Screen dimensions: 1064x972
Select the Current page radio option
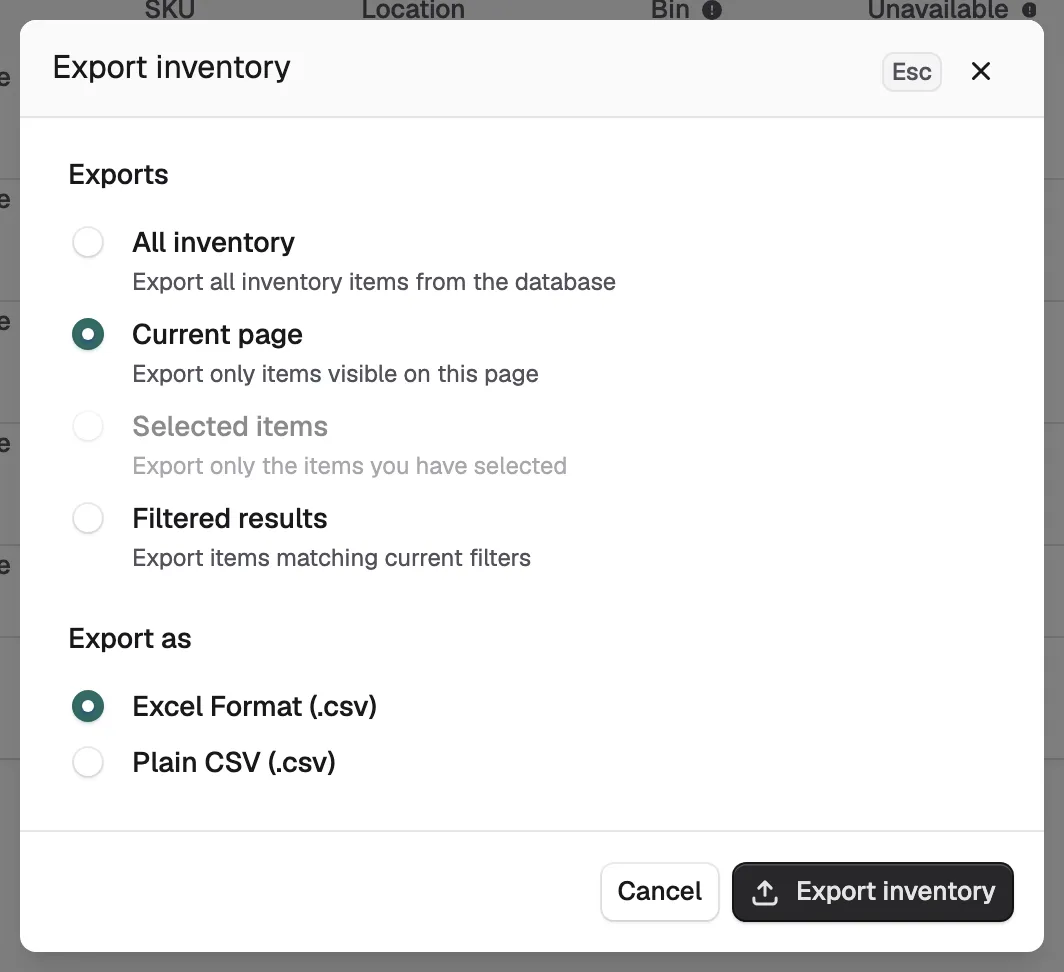[x=88, y=335]
